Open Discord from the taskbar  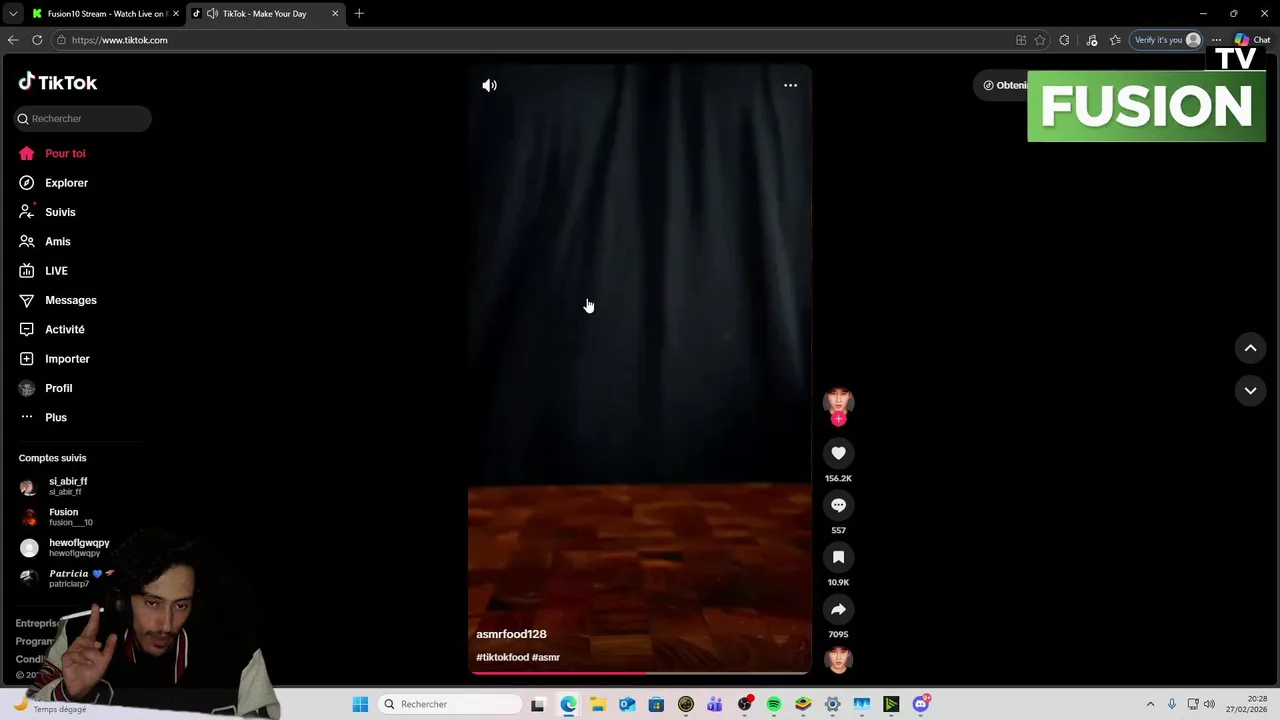tap(921, 704)
